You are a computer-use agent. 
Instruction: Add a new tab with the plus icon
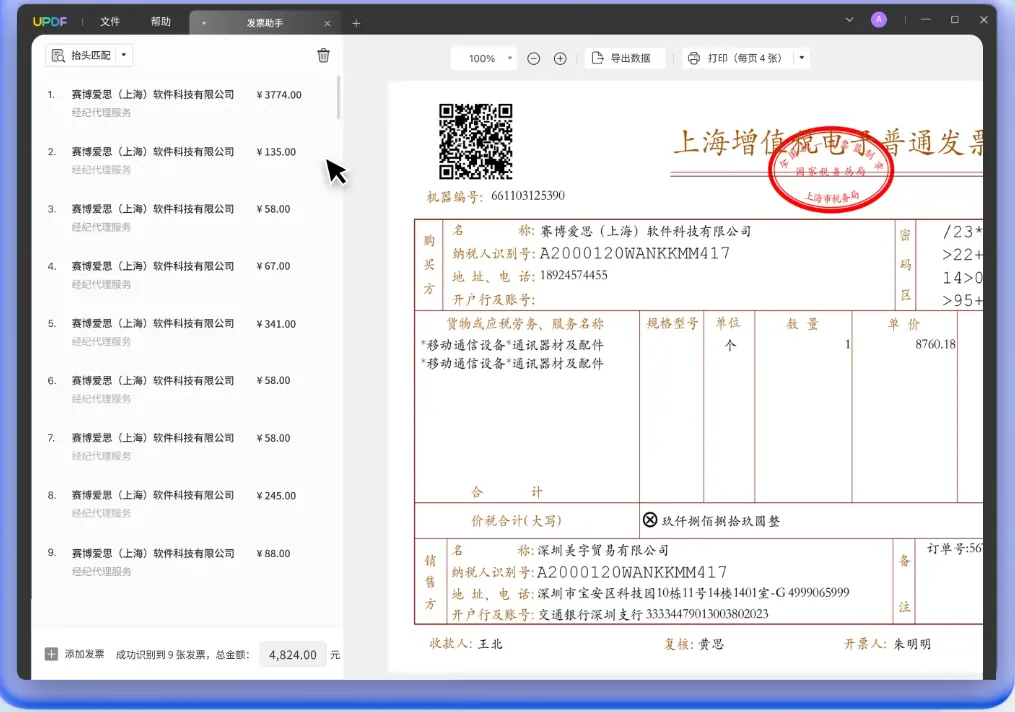pyautogui.click(x=356, y=23)
